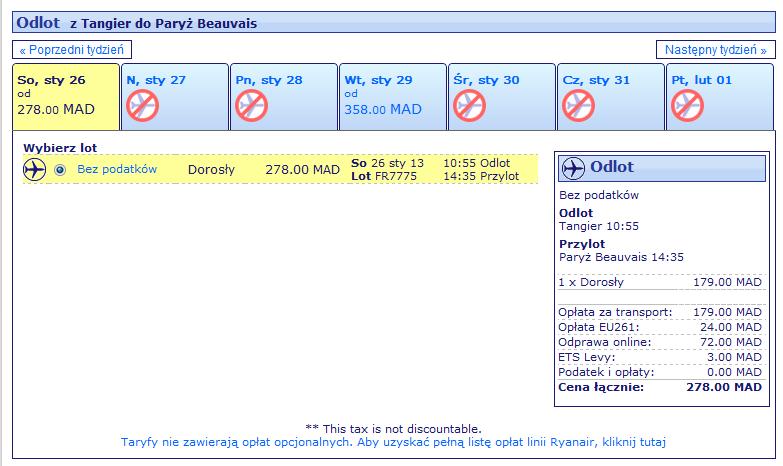Image resolution: width=783 pixels, height=466 pixels.
Task: Click the airplane icon in Odlot summary header
Action: [x=573, y=168]
